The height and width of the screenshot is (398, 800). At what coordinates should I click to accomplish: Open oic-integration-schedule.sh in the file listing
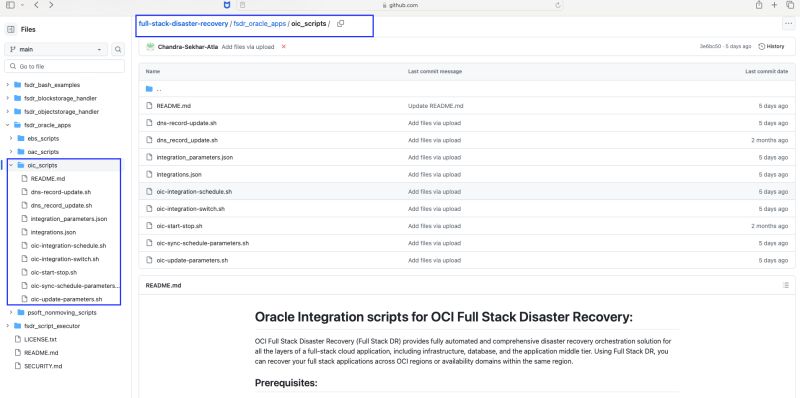point(194,191)
